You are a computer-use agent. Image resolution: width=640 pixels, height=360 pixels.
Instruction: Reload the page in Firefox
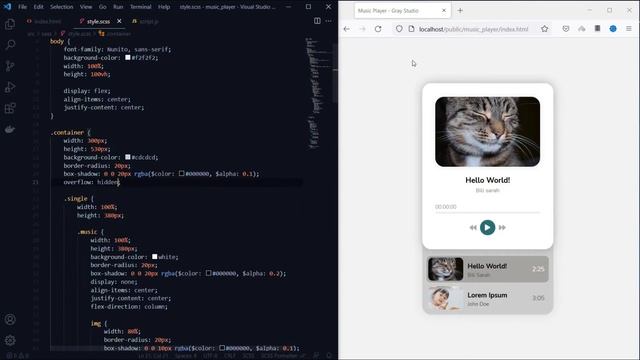pos(378,29)
